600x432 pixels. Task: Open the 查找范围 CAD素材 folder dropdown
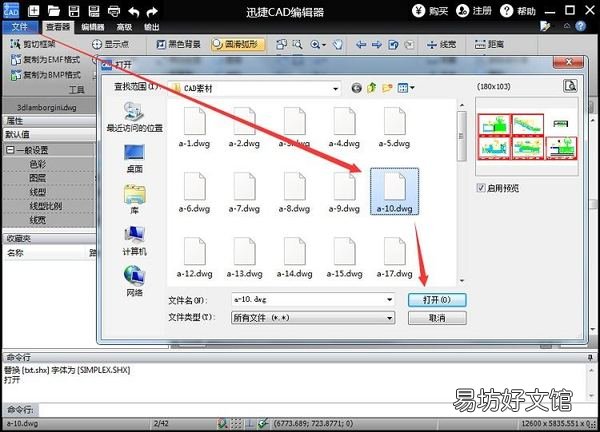335,89
